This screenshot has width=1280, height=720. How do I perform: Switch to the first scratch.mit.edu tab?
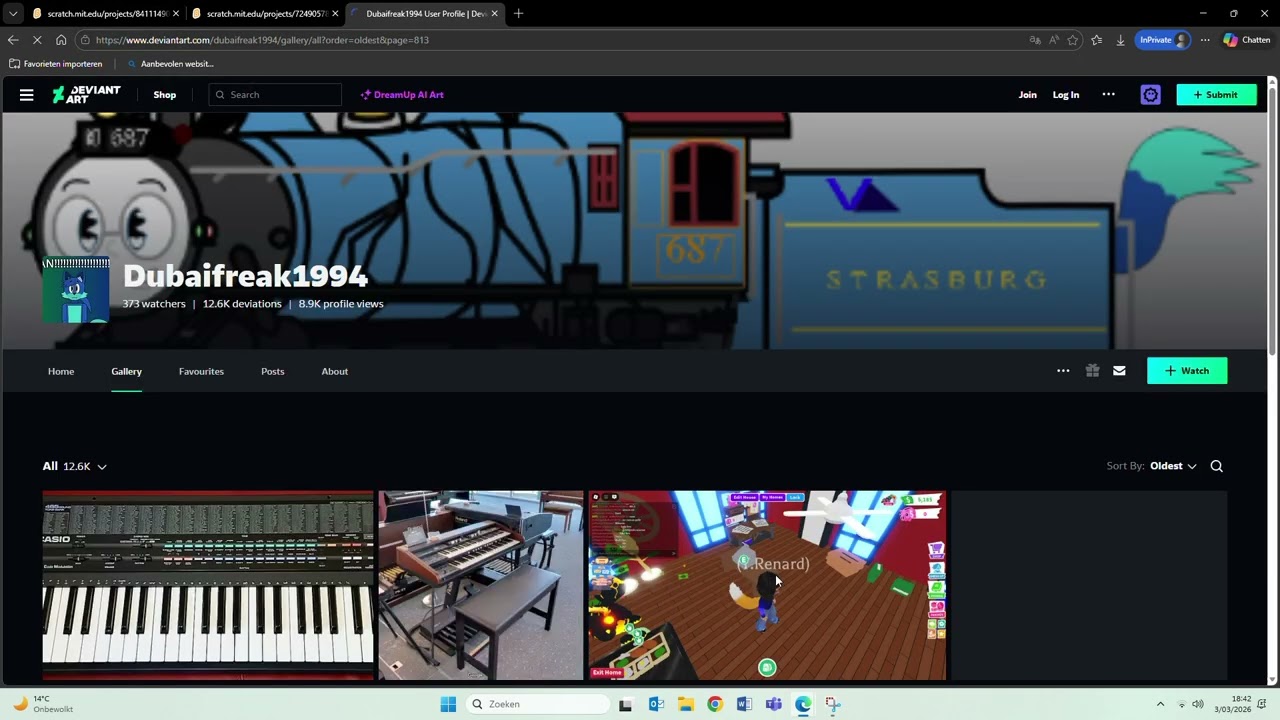[x=105, y=14]
